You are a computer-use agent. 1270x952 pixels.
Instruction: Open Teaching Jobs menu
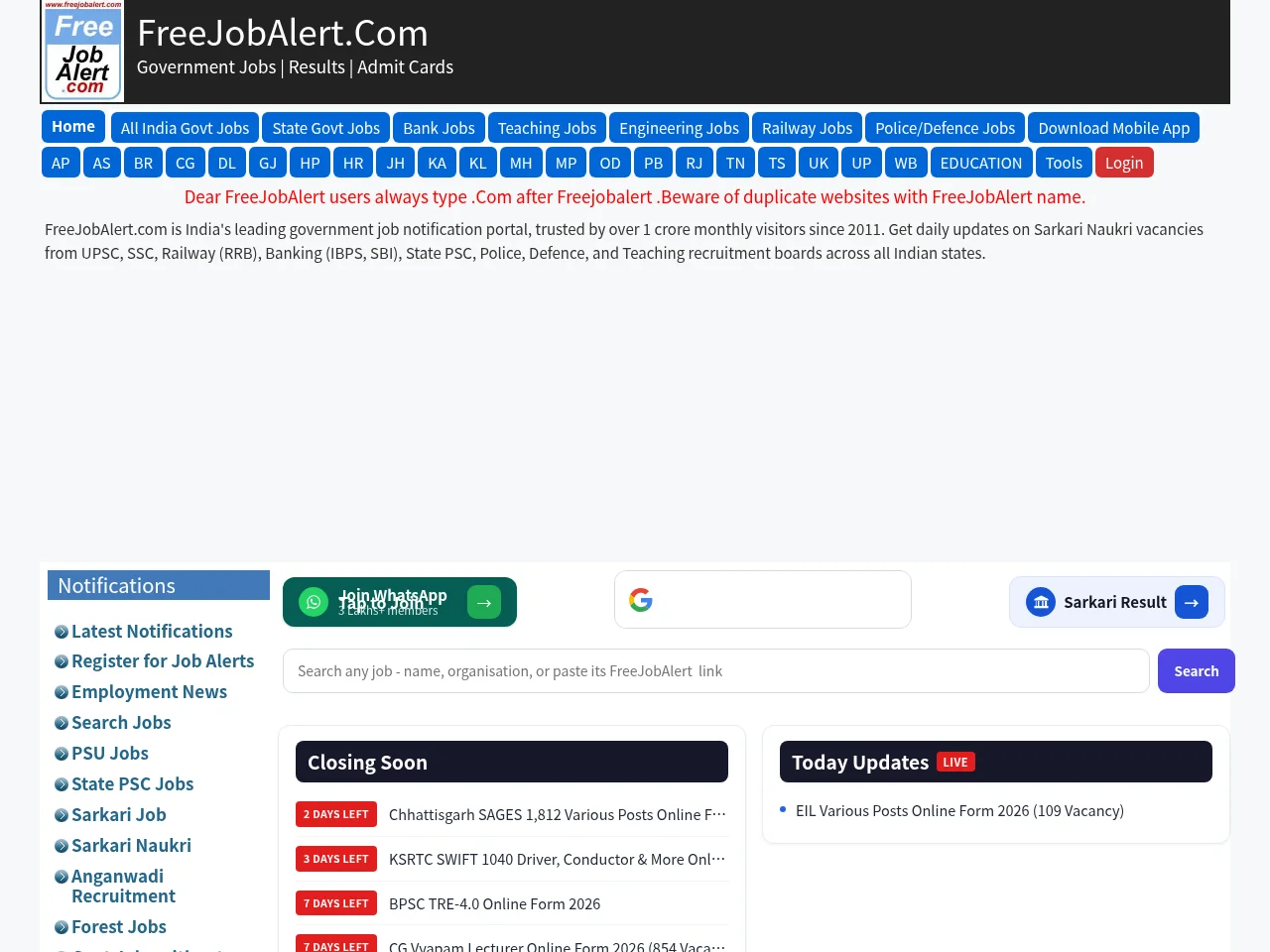click(x=547, y=128)
